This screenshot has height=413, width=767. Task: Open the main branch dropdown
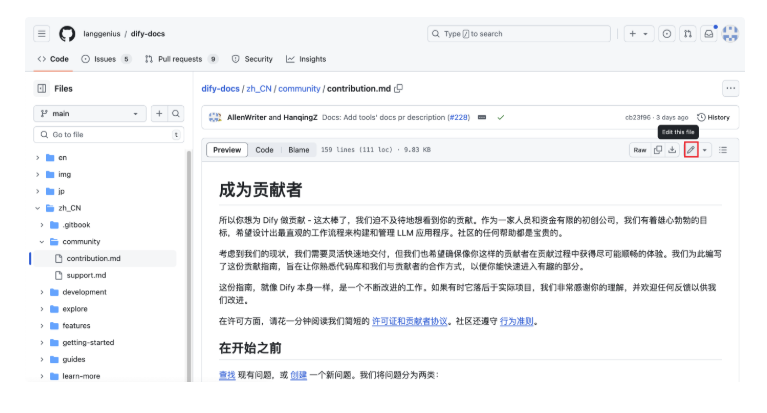pyautogui.click(x=90, y=114)
